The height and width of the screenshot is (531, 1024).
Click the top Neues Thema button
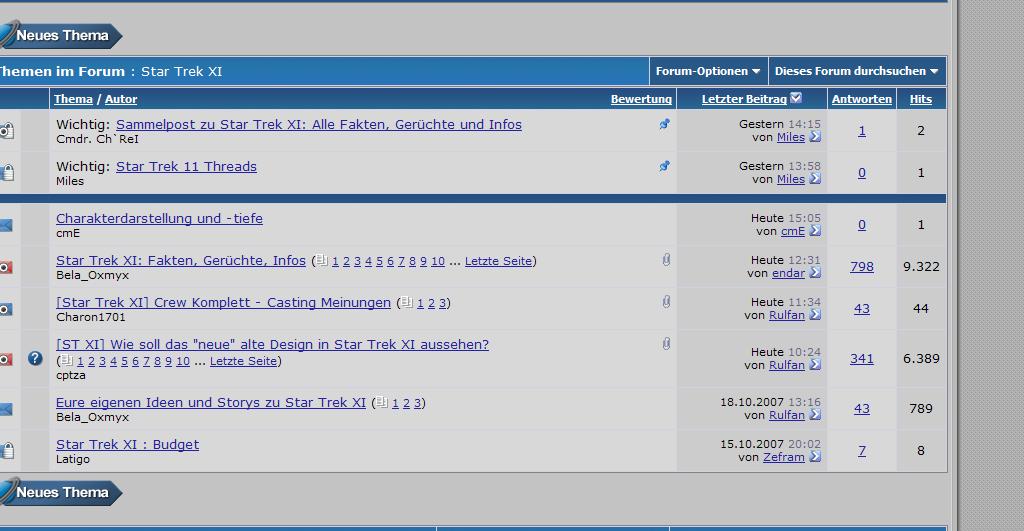pos(61,35)
